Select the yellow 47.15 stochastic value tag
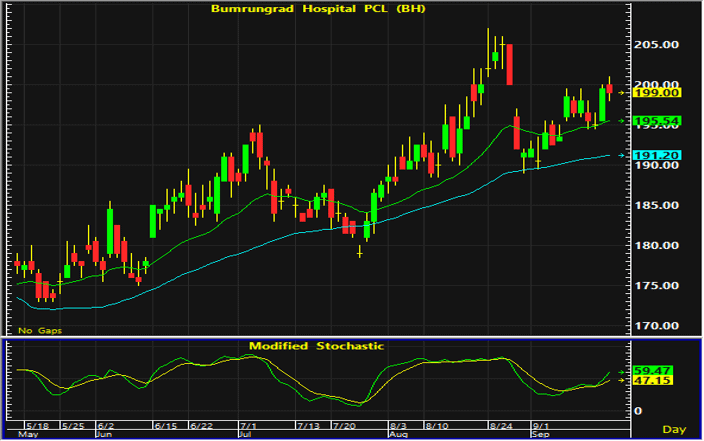This screenshot has height=441, width=704. [x=652, y=381]
